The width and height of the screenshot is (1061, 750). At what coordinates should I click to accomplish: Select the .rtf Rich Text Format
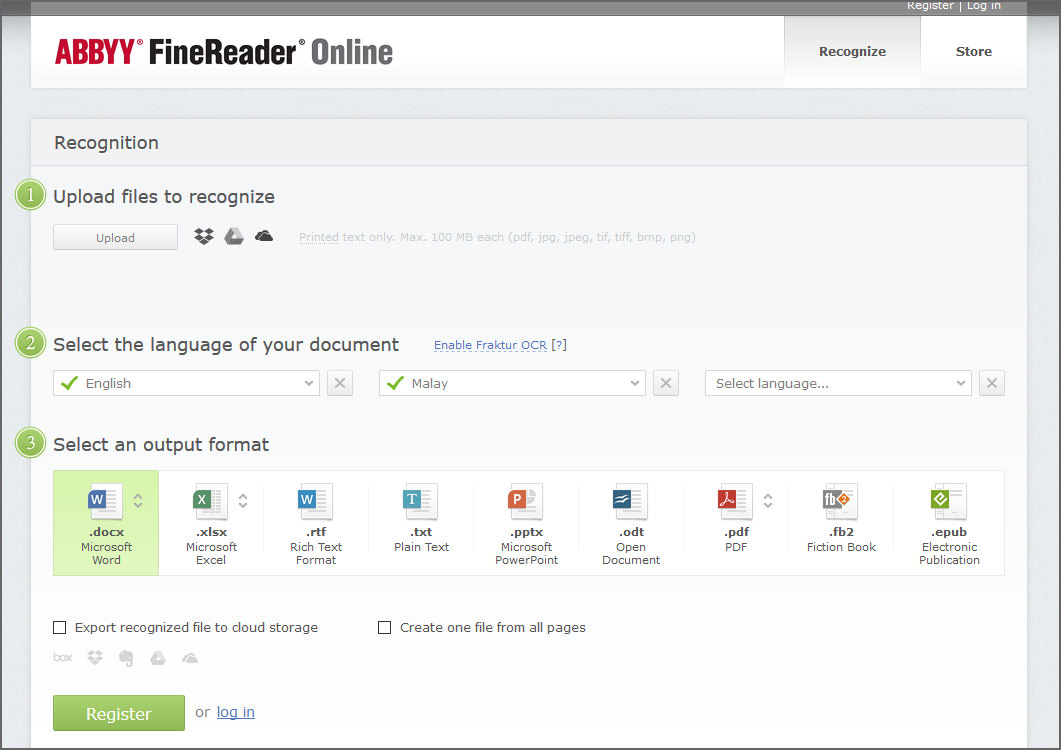click(x=316, y=523)
